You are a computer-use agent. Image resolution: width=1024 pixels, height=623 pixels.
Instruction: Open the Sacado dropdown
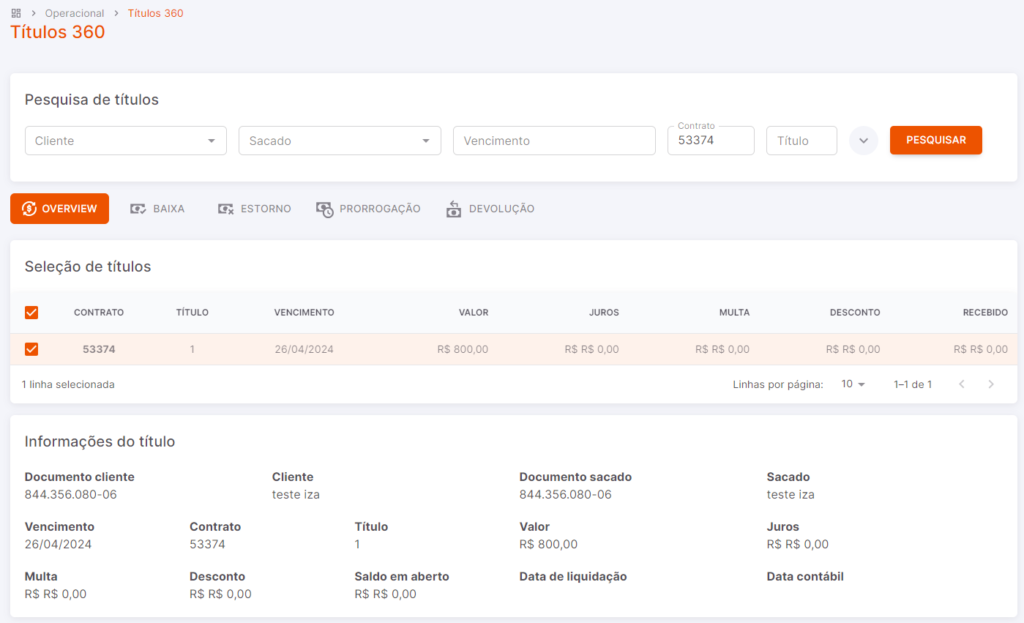[x=340, y=140]
